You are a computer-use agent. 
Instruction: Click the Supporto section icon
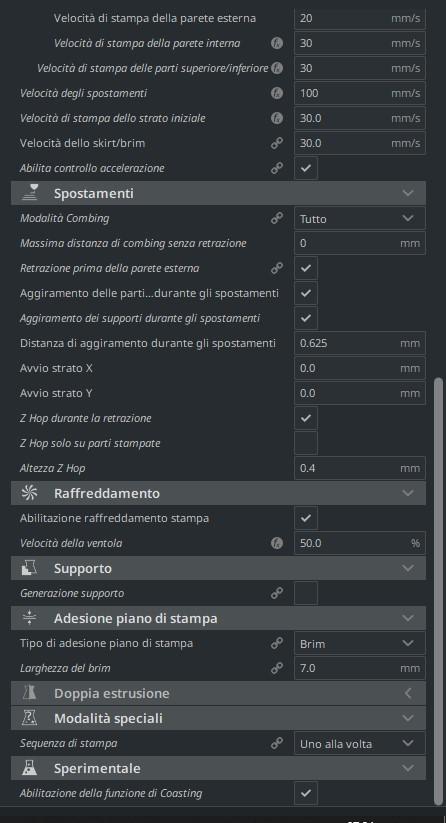pos(29,568)
